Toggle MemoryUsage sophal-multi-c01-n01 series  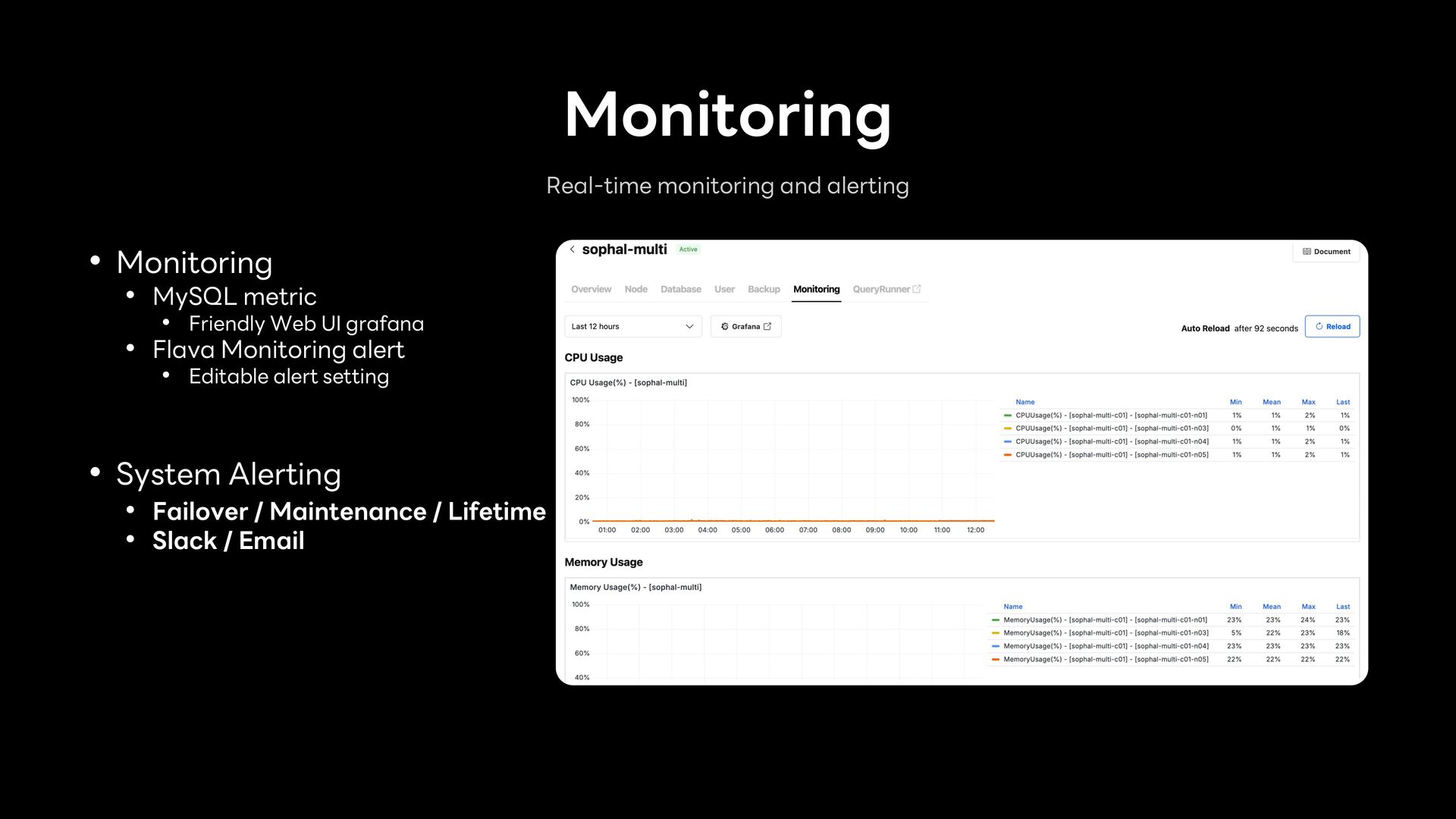coord(1105,620)
